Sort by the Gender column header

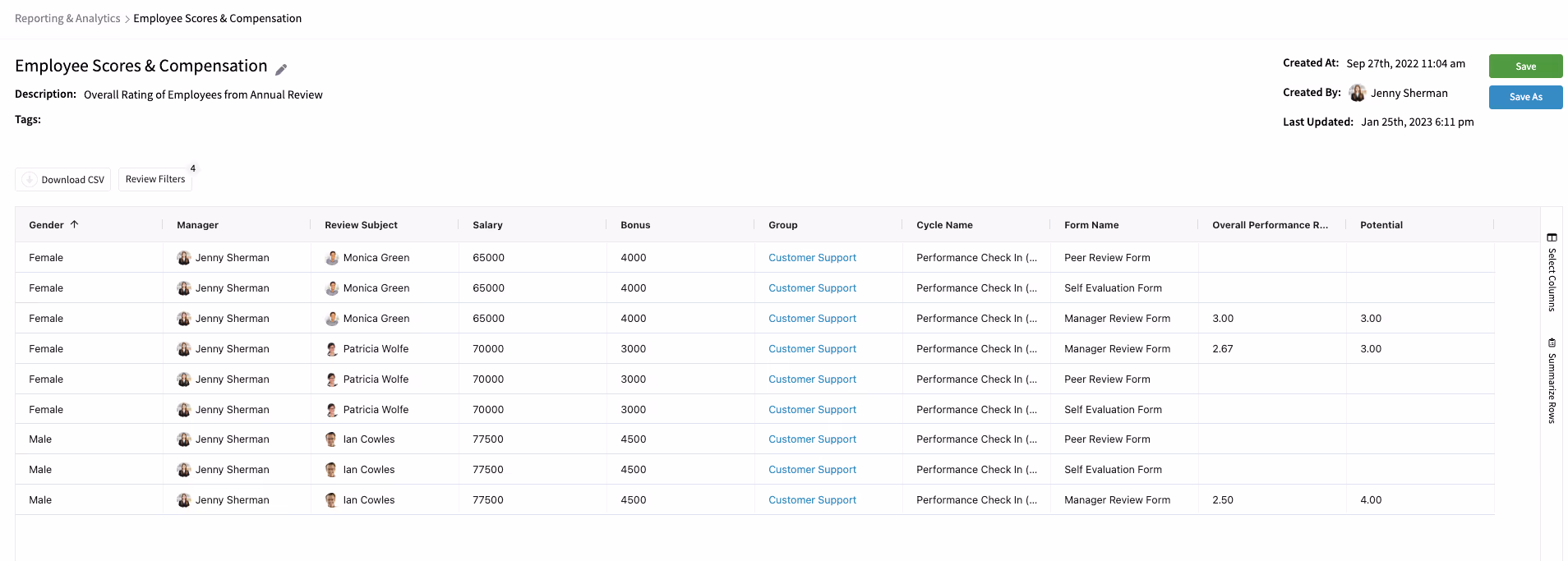(46, 225)
